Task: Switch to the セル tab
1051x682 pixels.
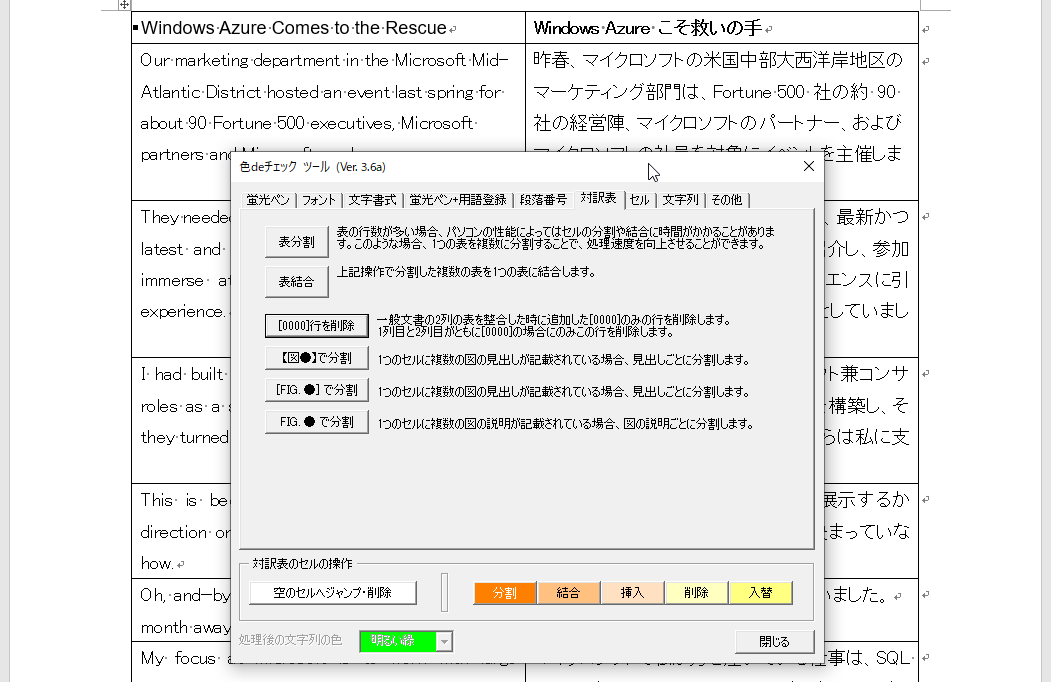Action: point(639,200)
